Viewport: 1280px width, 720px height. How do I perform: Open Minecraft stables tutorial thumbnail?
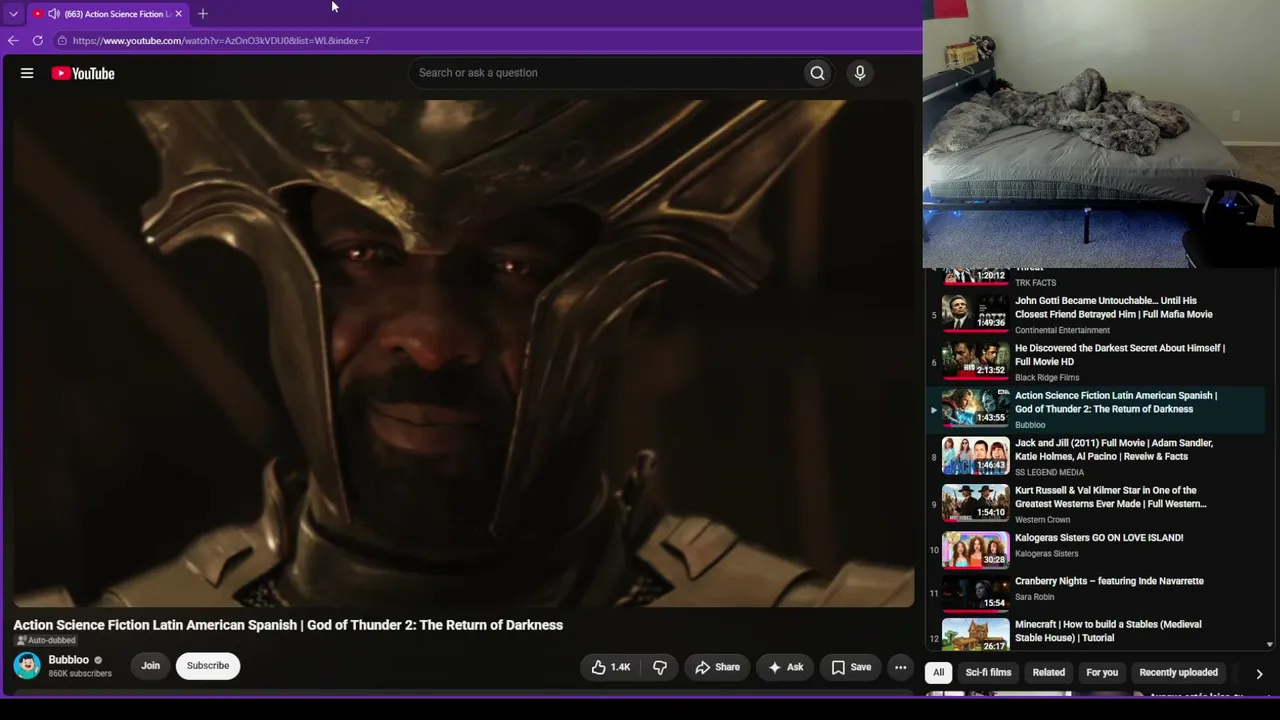pos(975,635)
